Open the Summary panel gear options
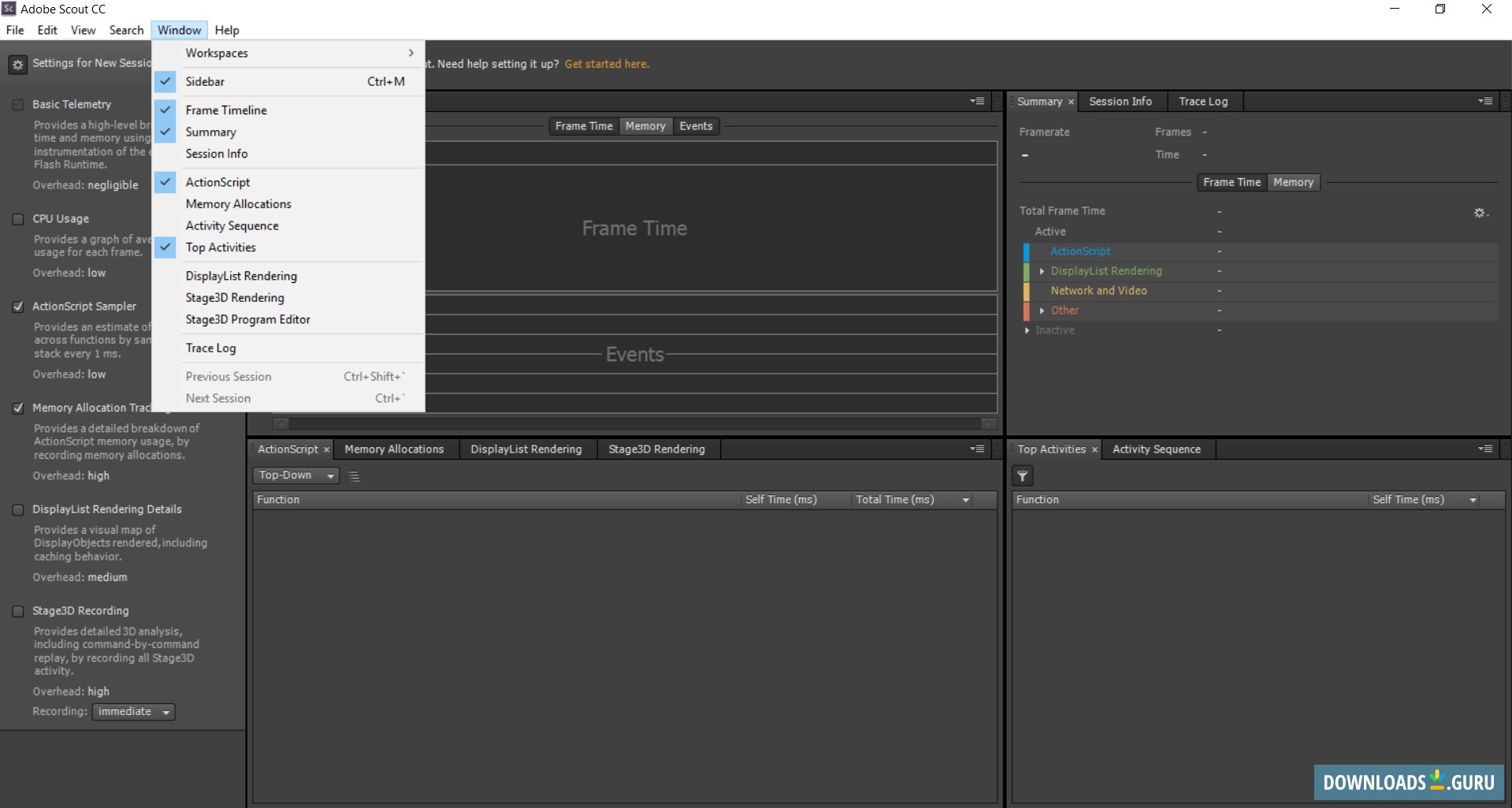 coord(1480,213)
